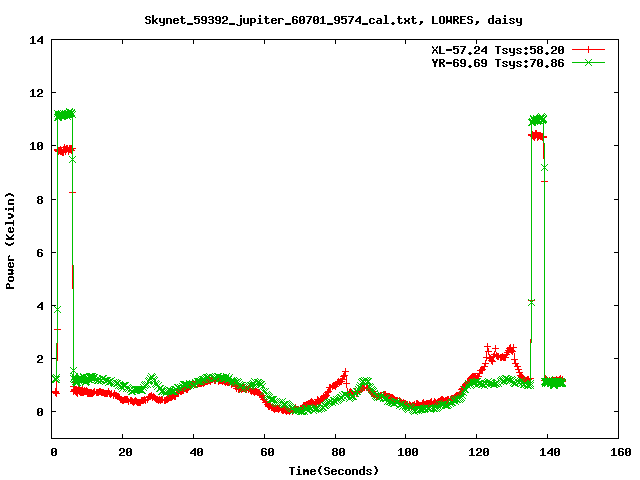The width and height of the screenshot is (640, 480).
Task: Click the red plateau top of the first calibration spike
Action: [65, 150]
